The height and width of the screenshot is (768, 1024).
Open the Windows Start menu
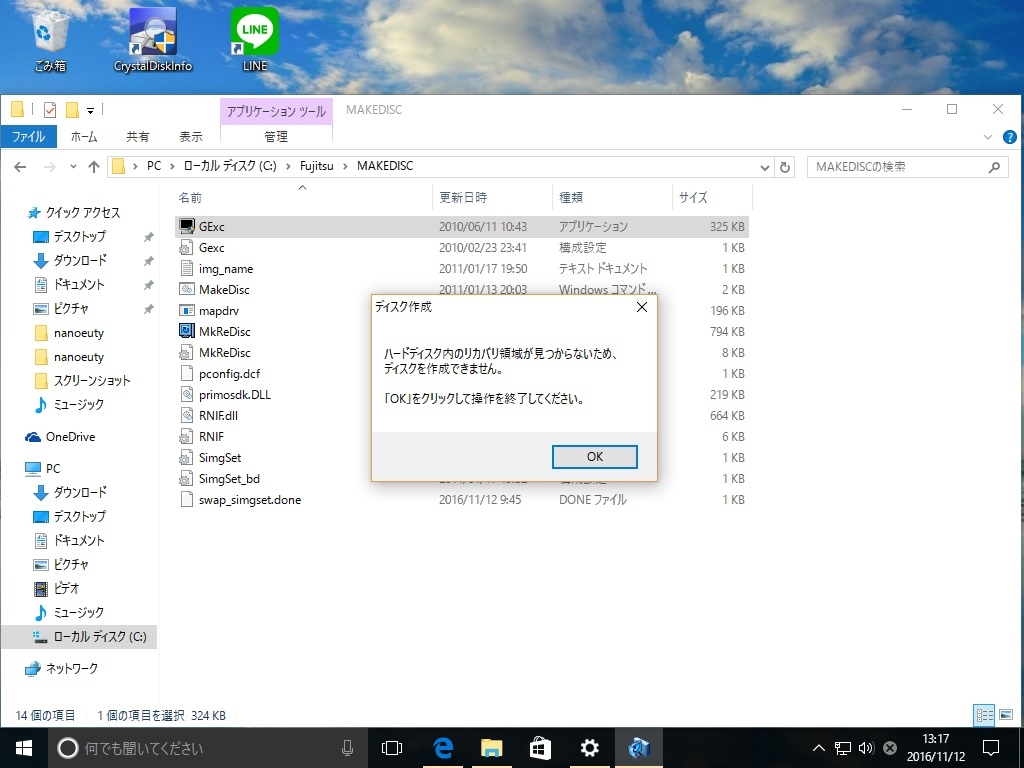click(x=24, y=748)
